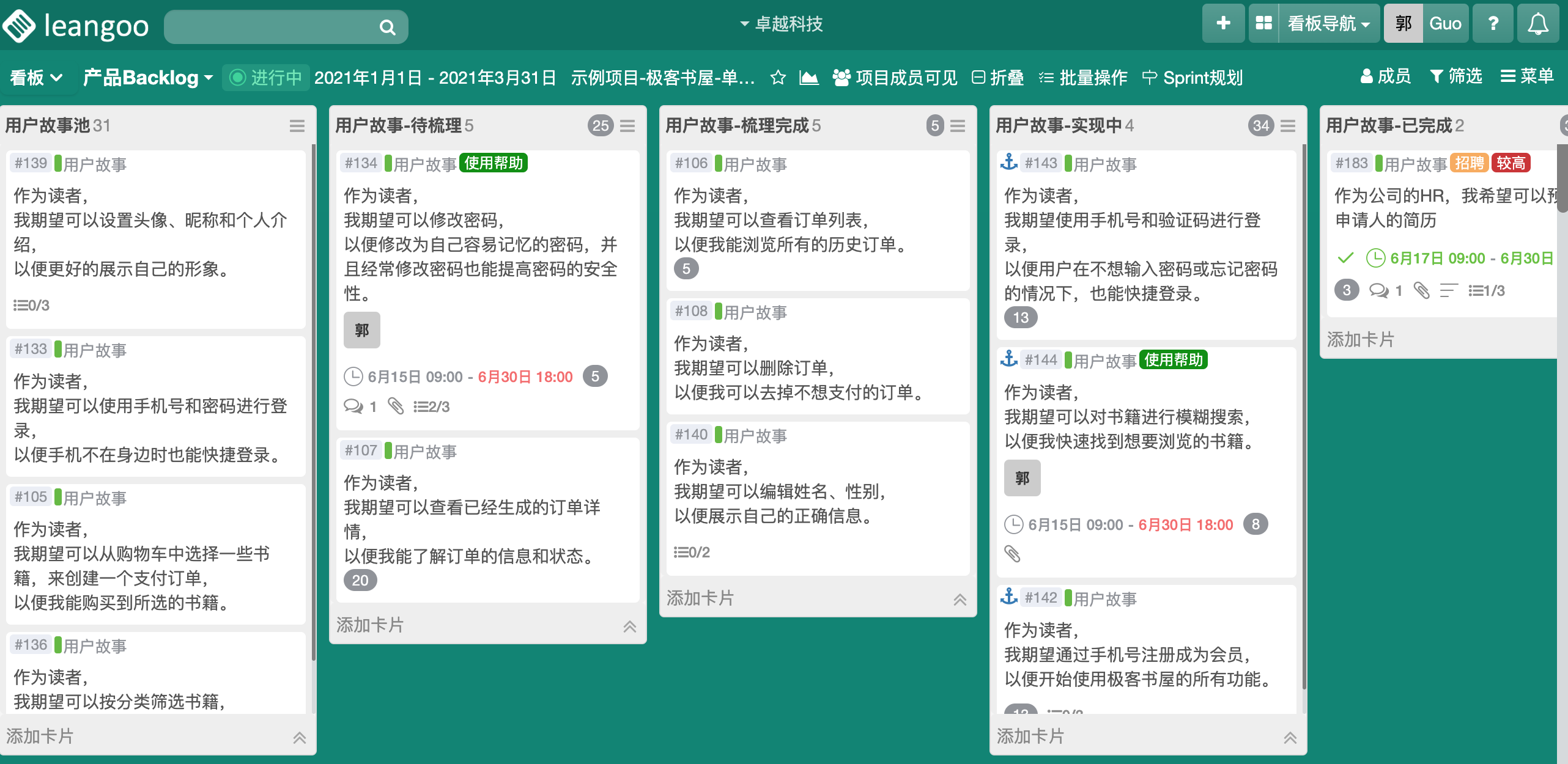Click the notification bell icon

(1537, 24)
